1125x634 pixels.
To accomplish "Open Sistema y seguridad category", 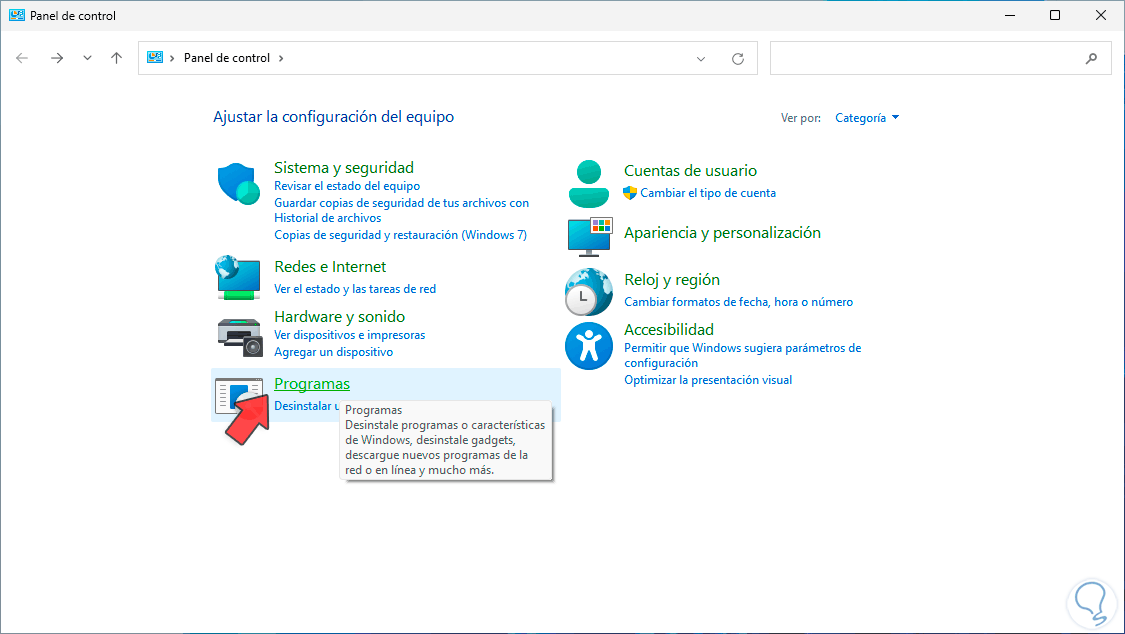I will (344, 168).
